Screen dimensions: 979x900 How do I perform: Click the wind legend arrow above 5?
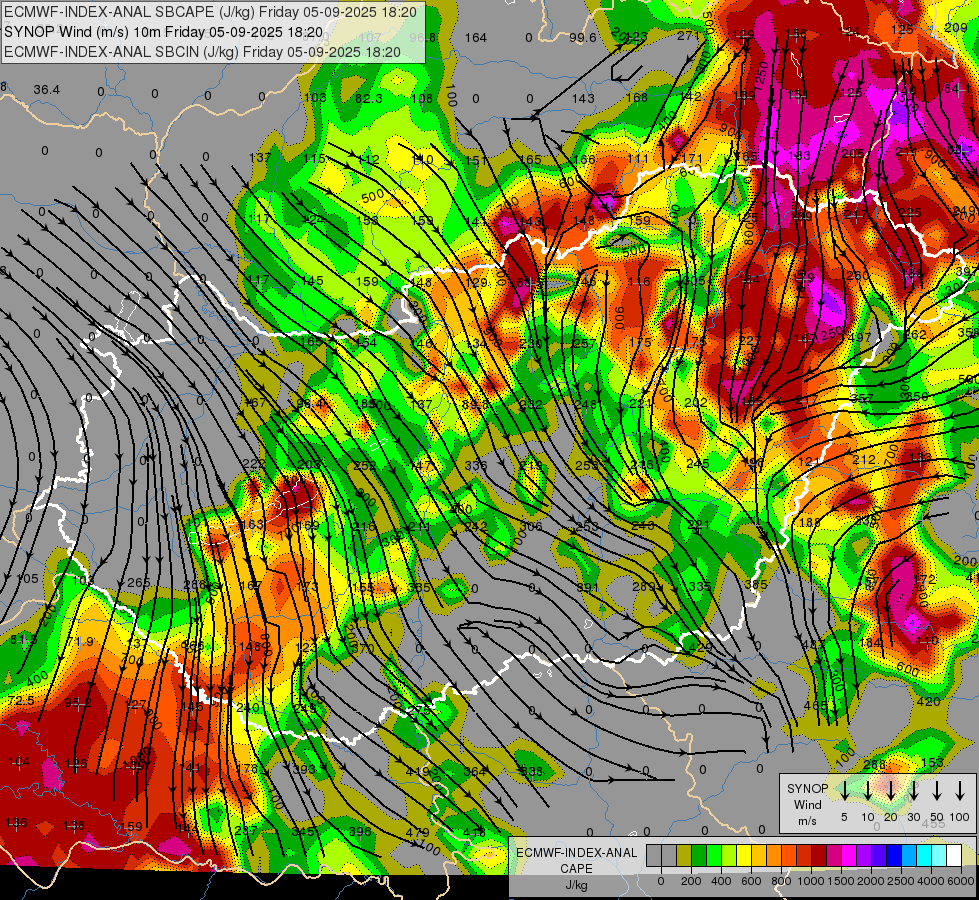click(844, 790)
